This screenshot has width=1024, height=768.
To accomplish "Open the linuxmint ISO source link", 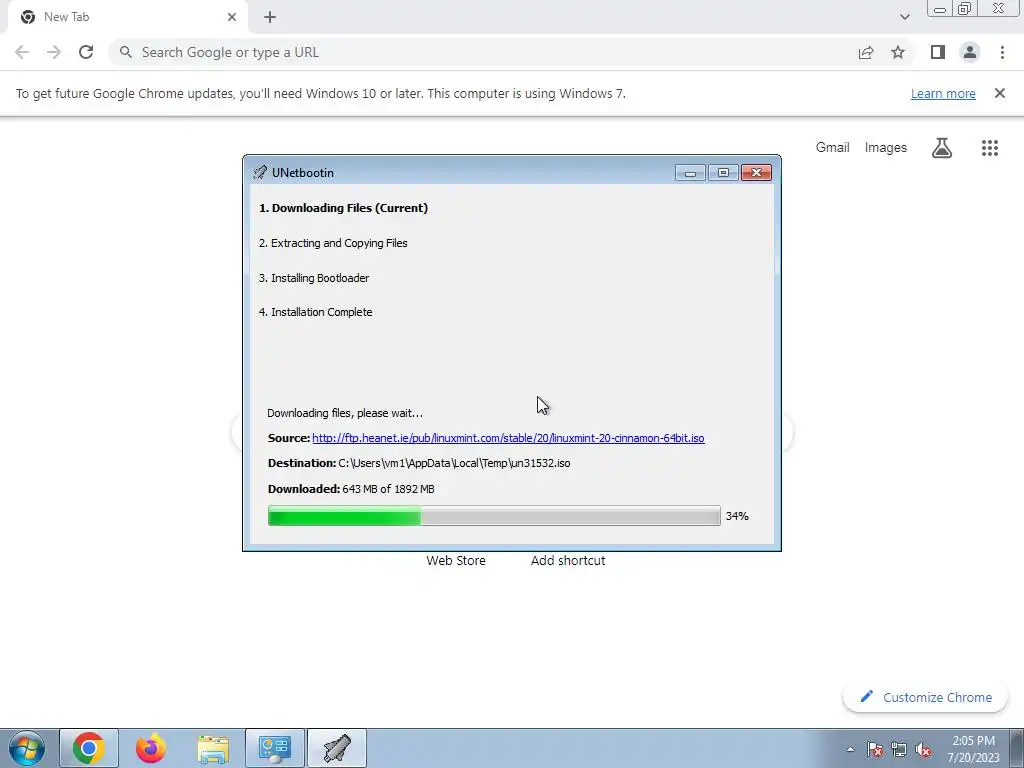I will coord(508,438).
